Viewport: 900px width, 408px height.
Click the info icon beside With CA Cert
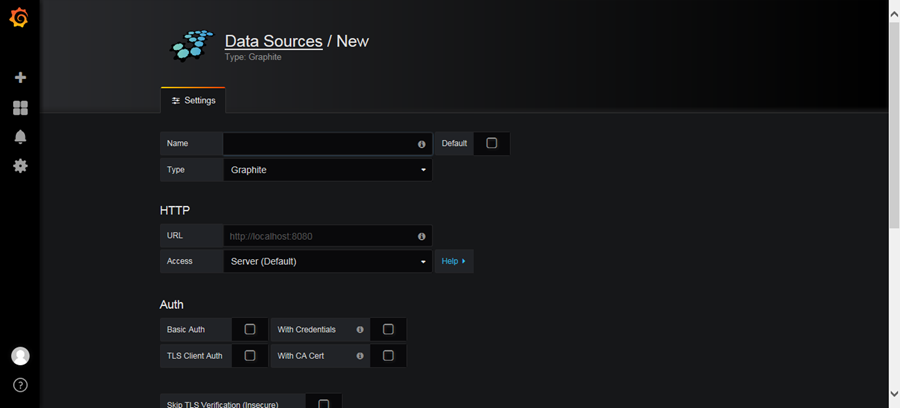[x=360, y=356]
